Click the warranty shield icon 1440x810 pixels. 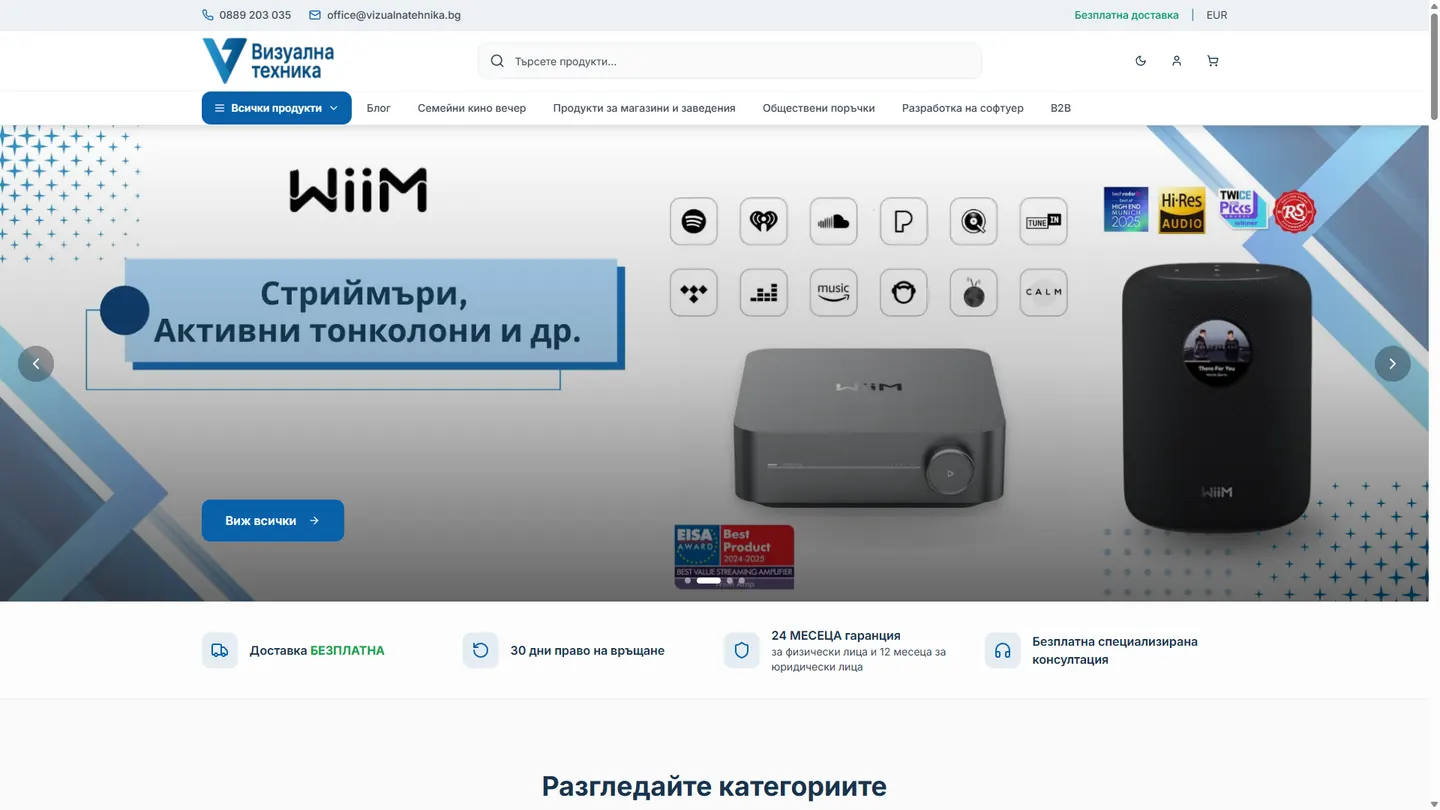(x=741, y=650)
